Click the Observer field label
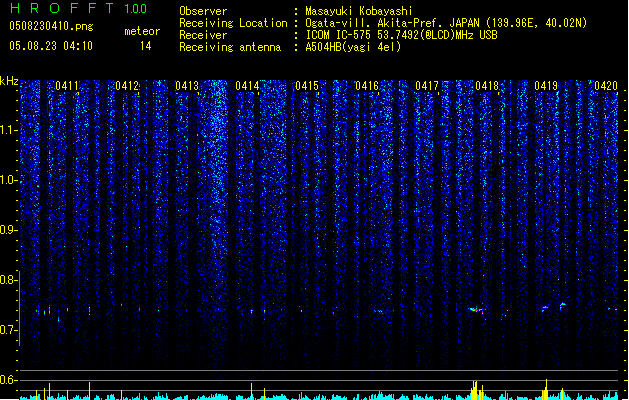This screenshot has height=400, width=629. point(203,11)
